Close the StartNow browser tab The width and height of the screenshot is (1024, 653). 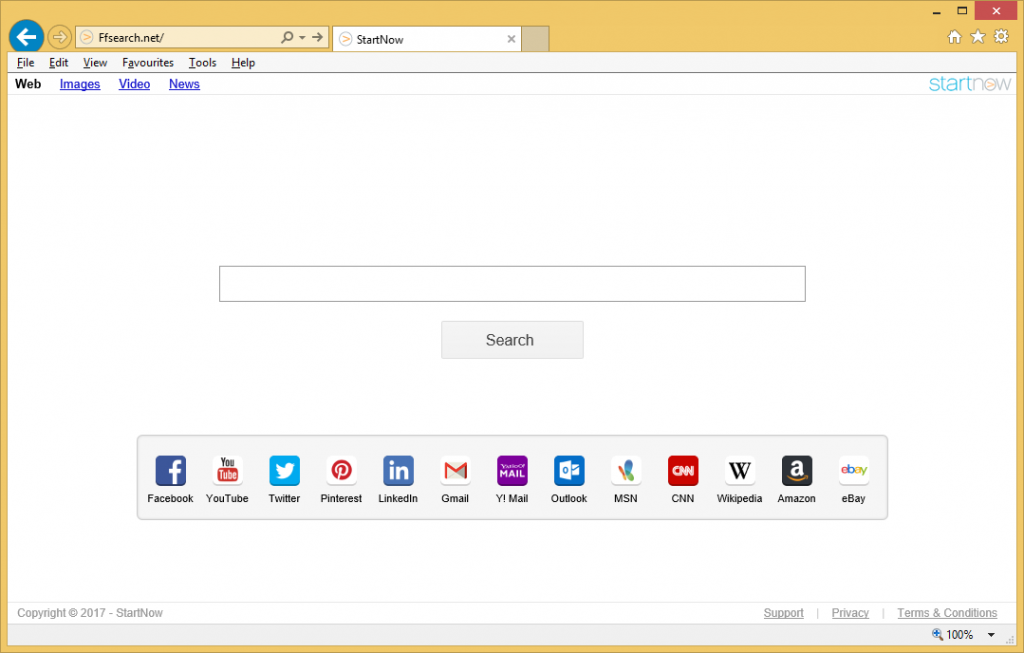pyautogui.click(x=511, y=39)
